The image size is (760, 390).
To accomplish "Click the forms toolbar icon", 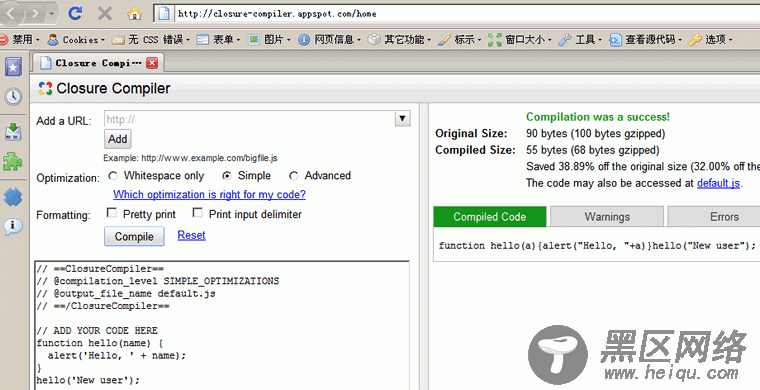I will (x=203, y=40).
